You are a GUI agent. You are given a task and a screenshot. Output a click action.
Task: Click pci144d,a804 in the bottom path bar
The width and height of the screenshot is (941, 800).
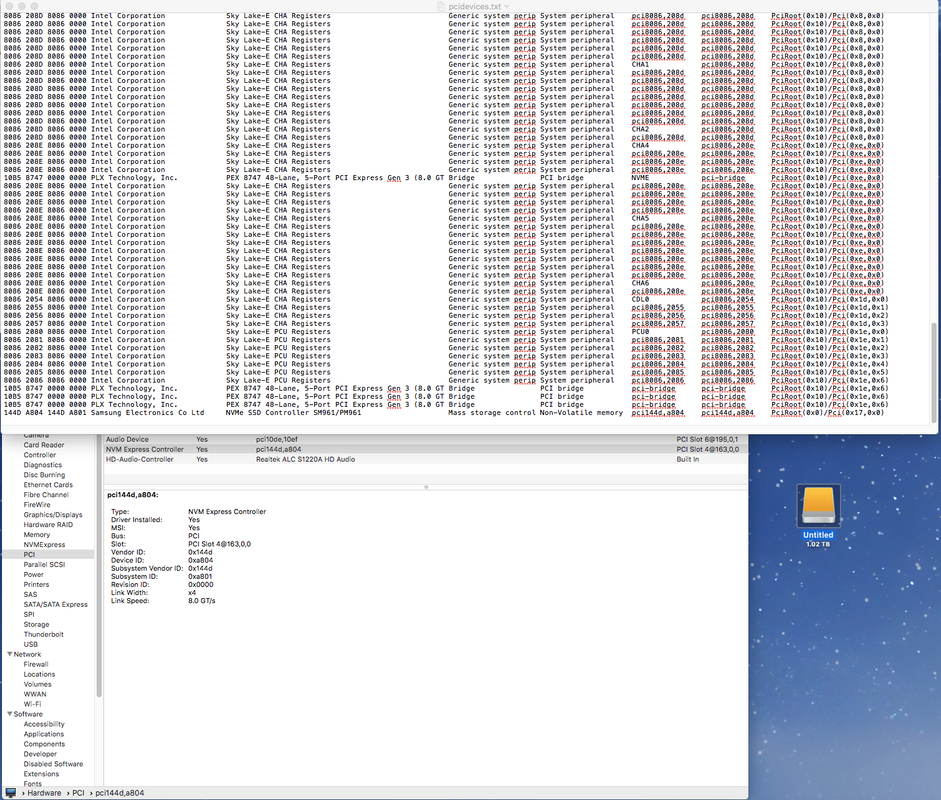pyautogui.click(x=119, y=793)
